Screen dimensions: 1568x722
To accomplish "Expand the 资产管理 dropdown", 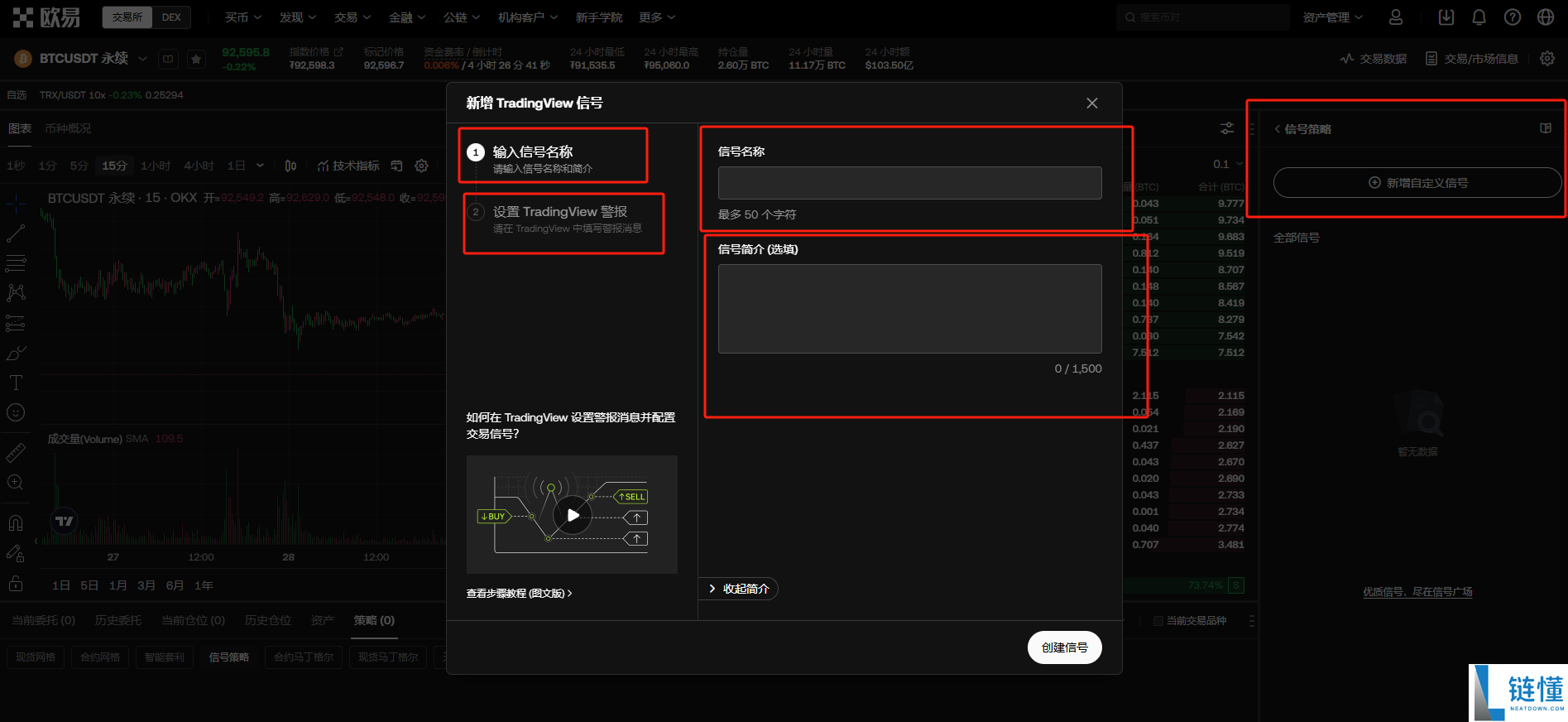I will click(x=1332, y=17).
